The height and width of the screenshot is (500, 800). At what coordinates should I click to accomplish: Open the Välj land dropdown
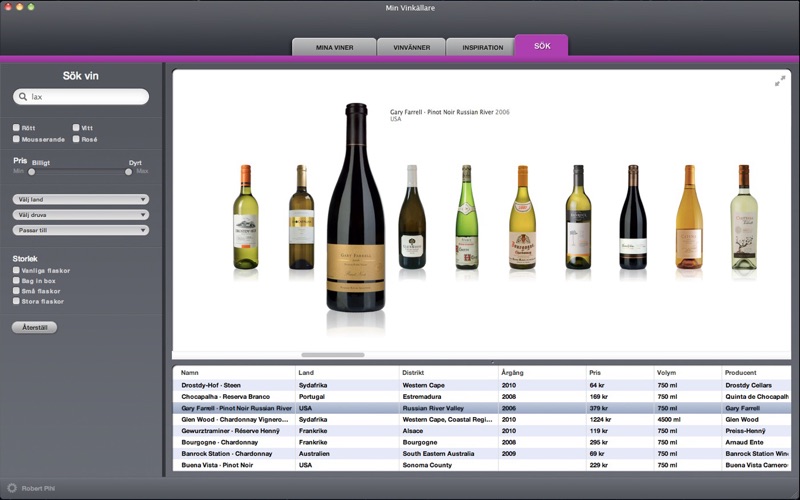point(81,199)
